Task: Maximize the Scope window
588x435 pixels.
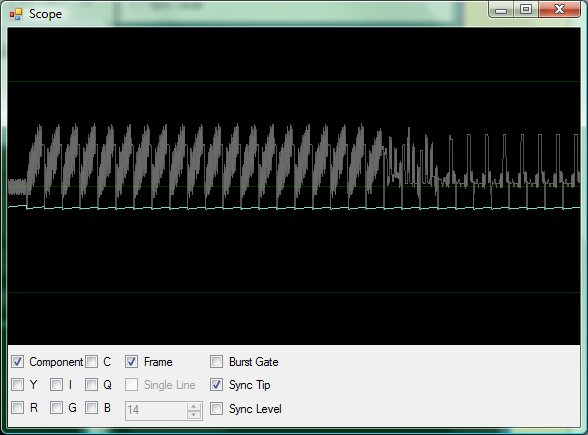Action: click(526, 9)
